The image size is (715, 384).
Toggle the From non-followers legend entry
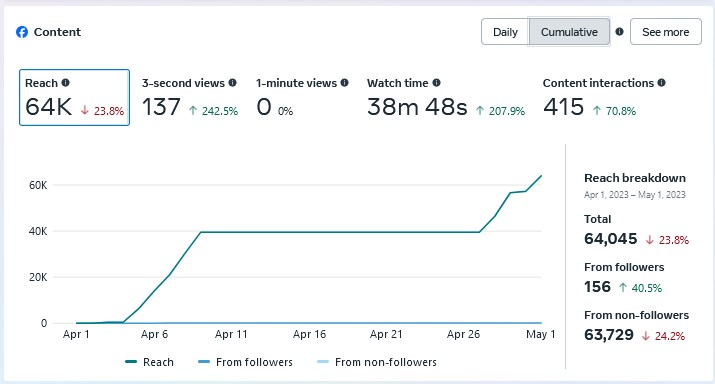click(x=377, y=362)
